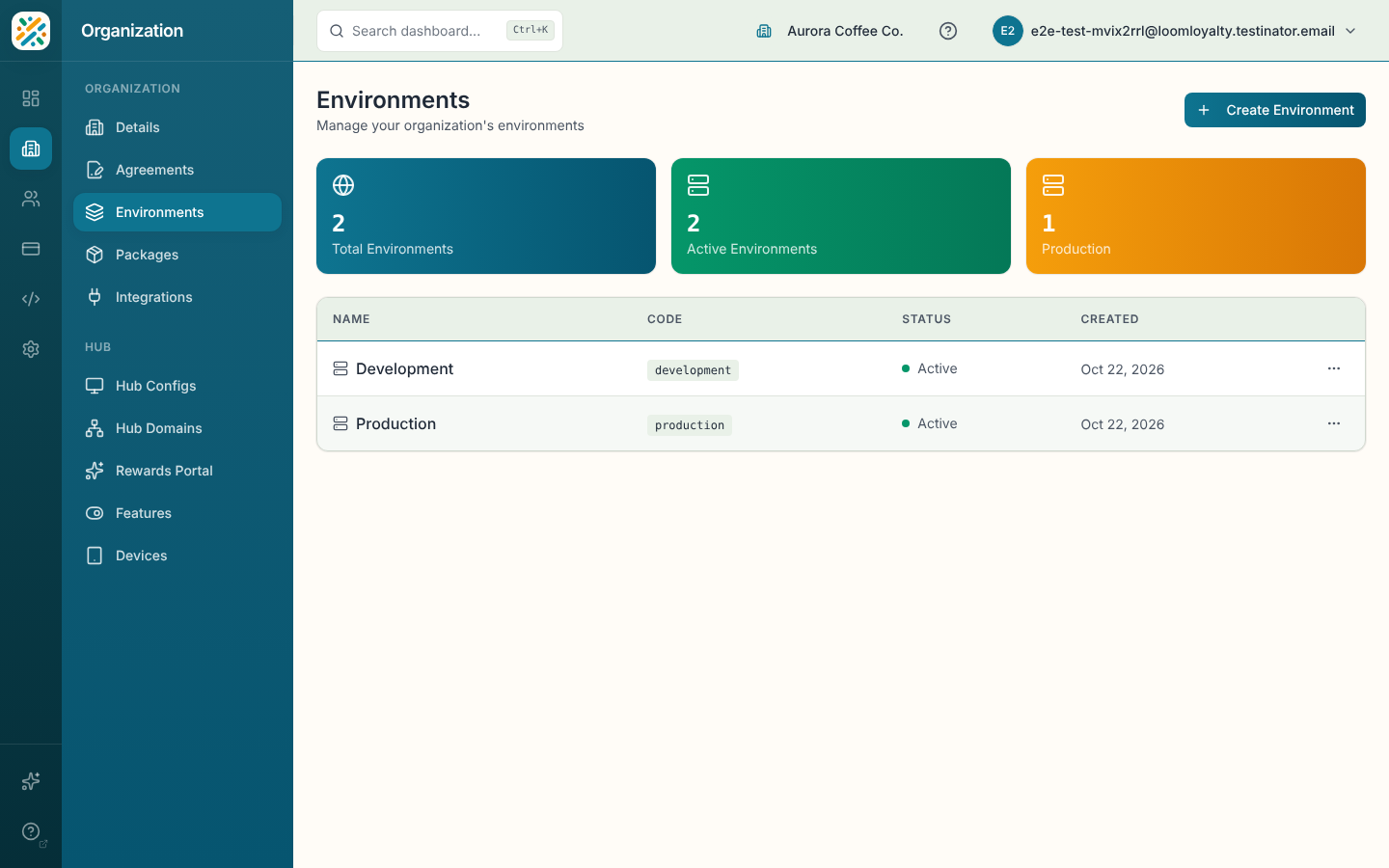
Task: Click the E2 user avatar
Action: [1008, 31]
